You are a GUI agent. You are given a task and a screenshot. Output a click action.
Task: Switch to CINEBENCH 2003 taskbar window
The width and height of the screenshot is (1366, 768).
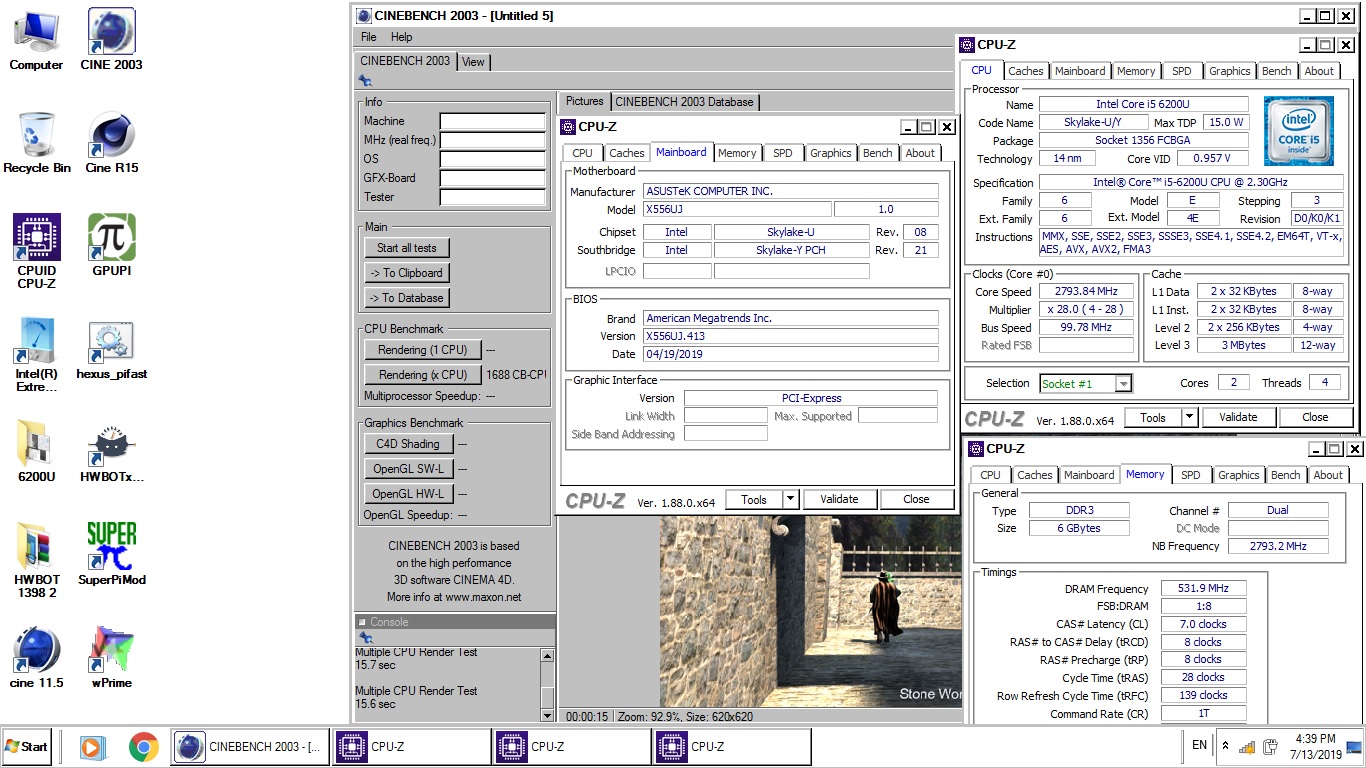[x=250, y=746]
